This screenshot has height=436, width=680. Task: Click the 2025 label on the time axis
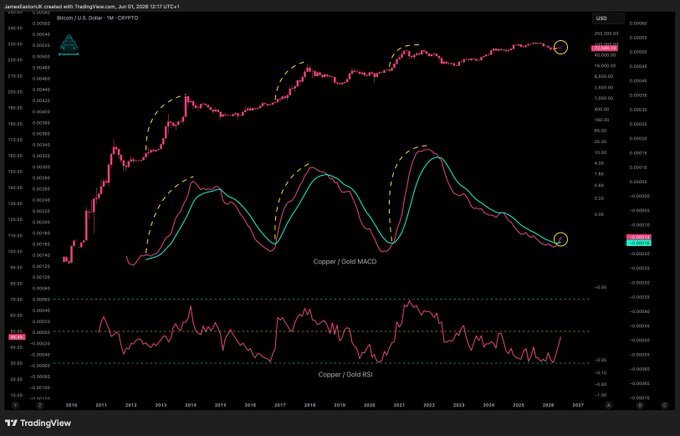pos(518,405)
